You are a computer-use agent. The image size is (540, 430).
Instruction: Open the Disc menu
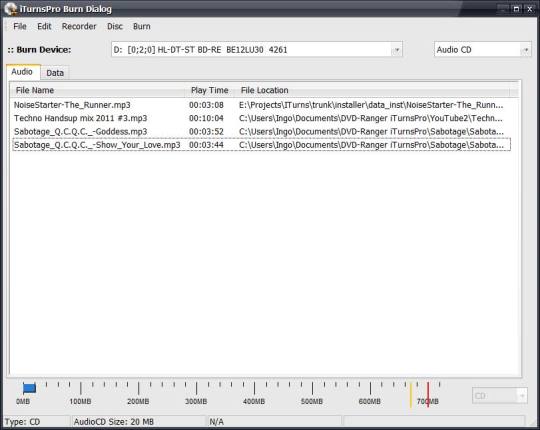[115, 27]
